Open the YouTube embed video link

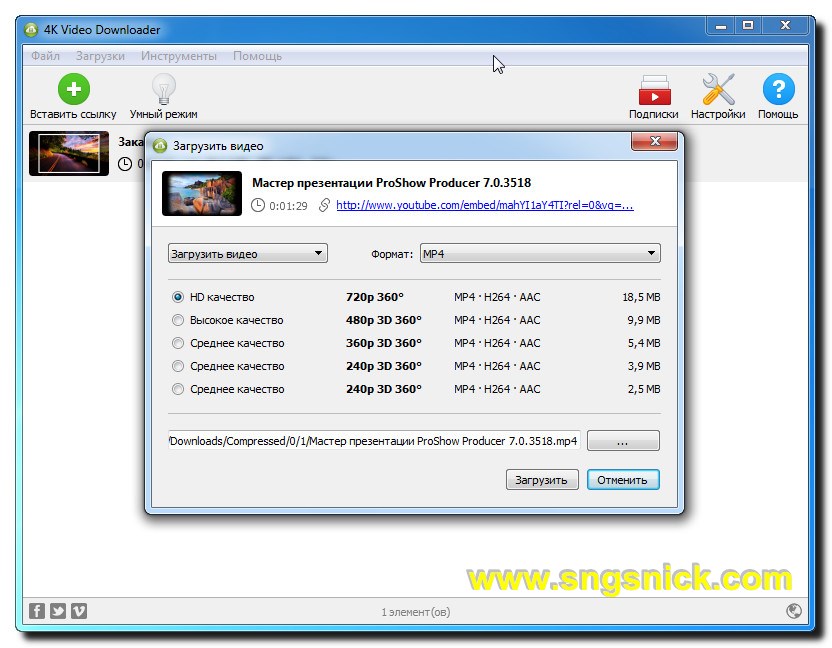click(x=485, y=205)
